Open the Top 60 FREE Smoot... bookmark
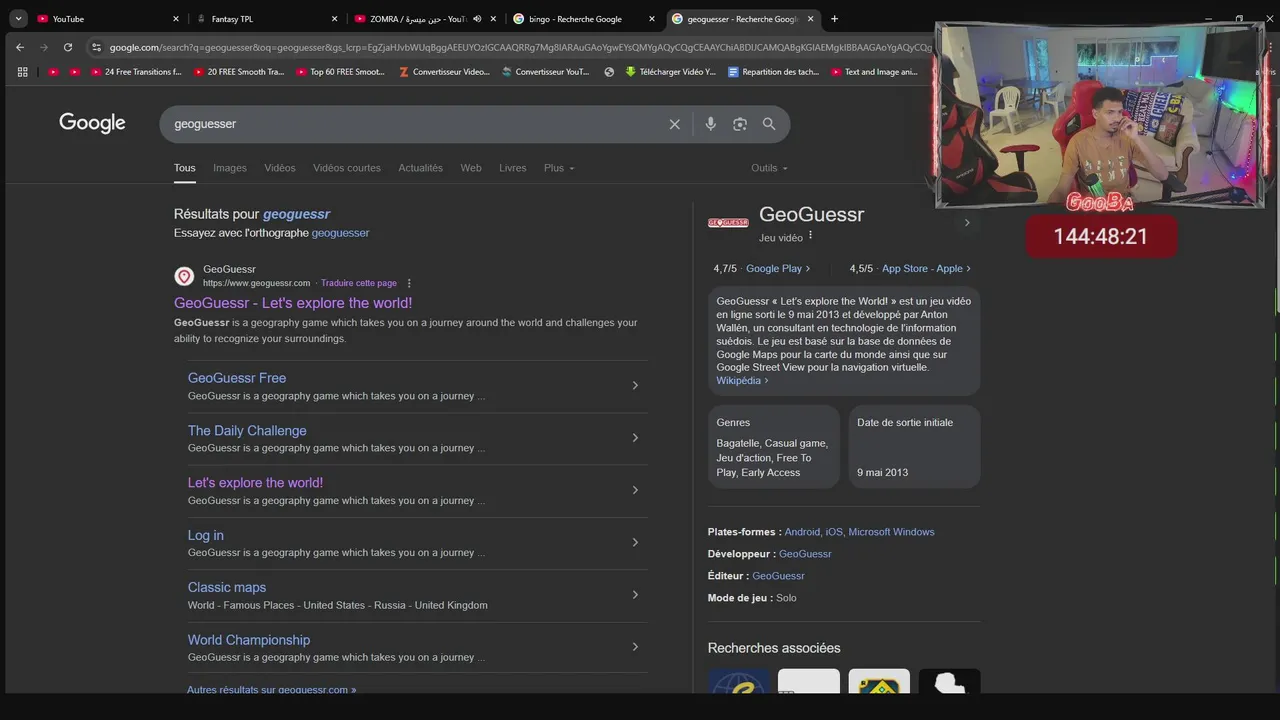Viewport: 1280px width, 720px height. [341, 72]
